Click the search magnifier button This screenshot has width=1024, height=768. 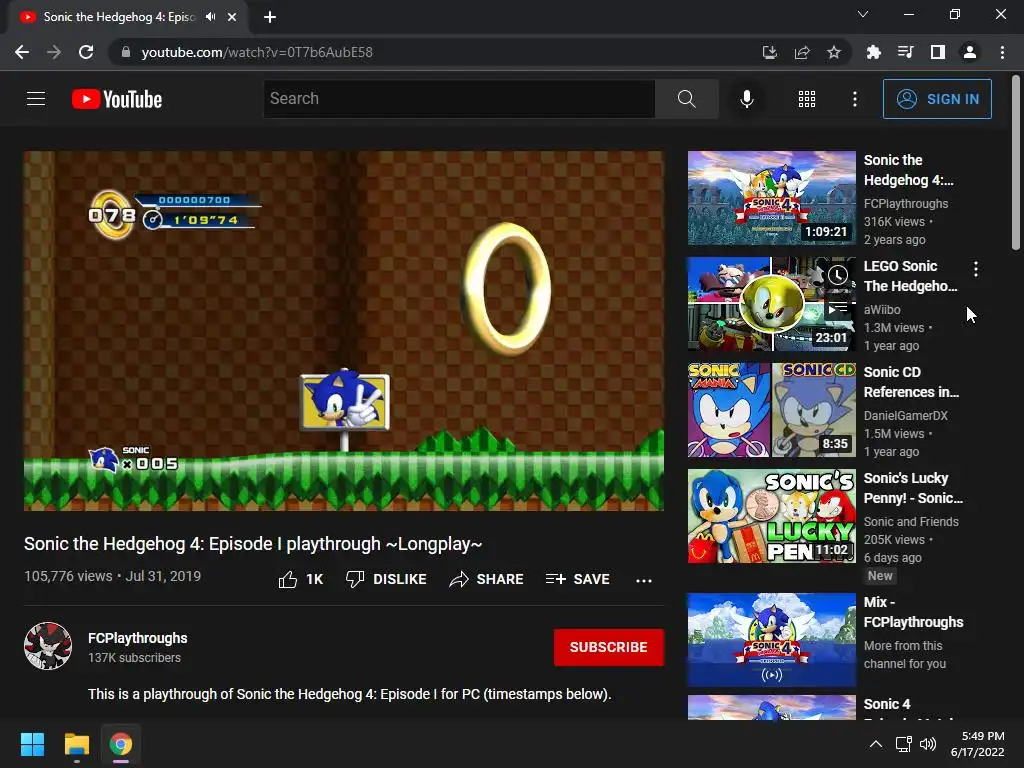point(686,99)
